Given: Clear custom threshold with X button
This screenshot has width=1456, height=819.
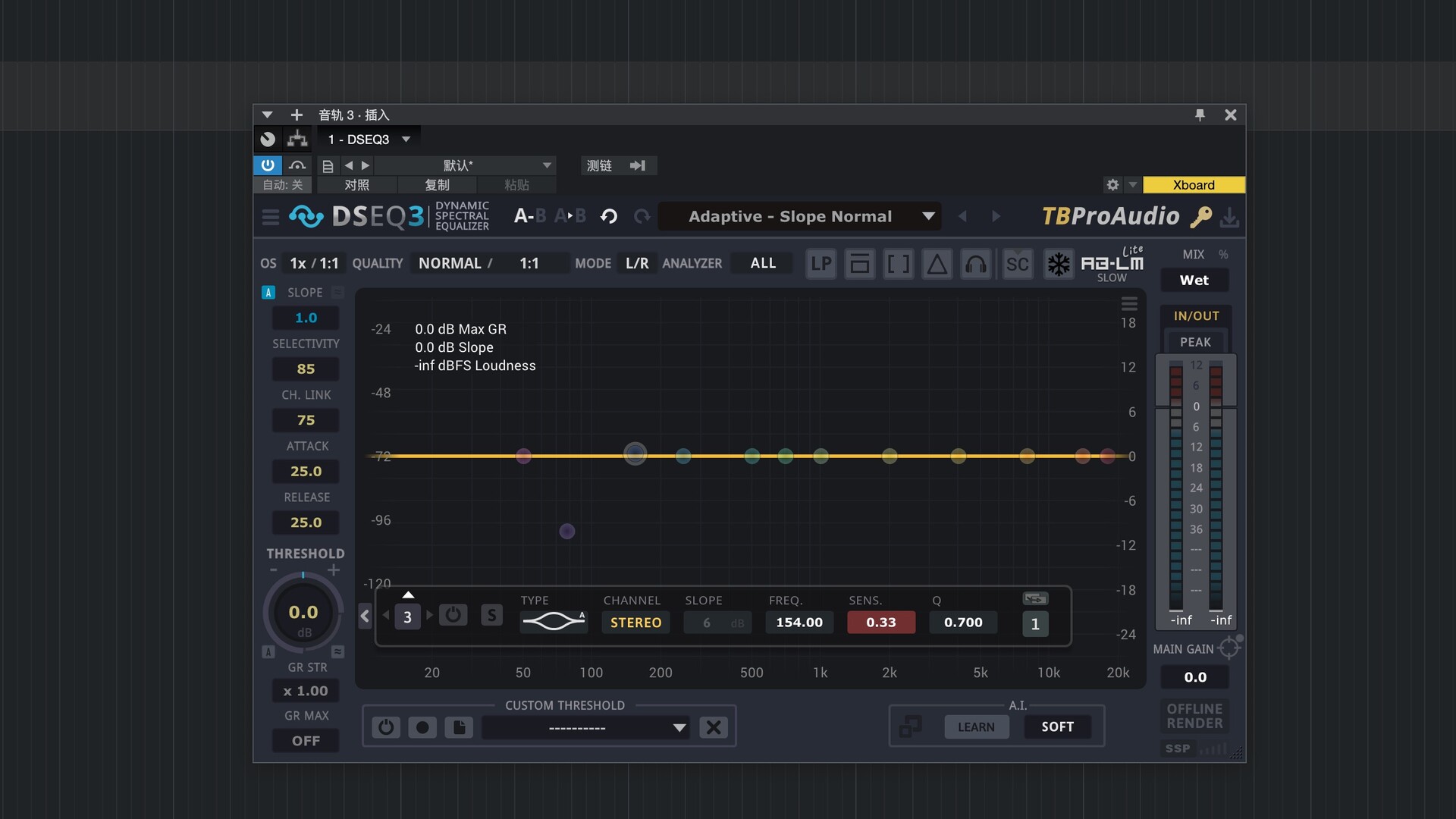Looking at the screenshot, I should [714, 728].
